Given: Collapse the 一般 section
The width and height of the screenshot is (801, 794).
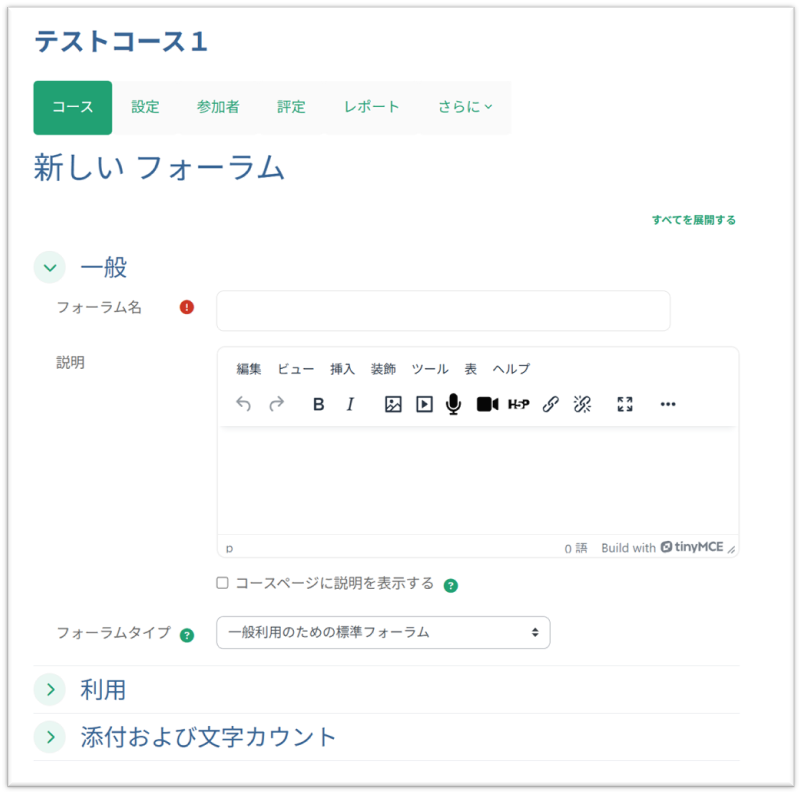Looking at the screenshot, I should [x=49, y=267].
